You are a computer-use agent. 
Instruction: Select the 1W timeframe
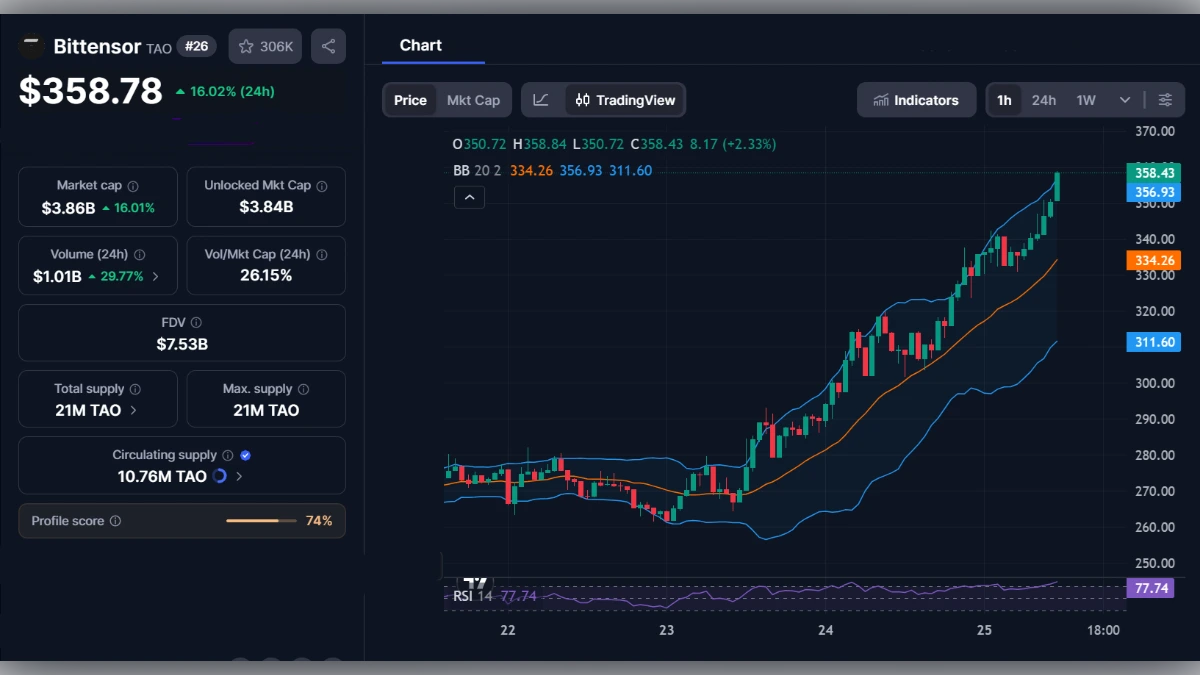click(x=1085, y=100)
